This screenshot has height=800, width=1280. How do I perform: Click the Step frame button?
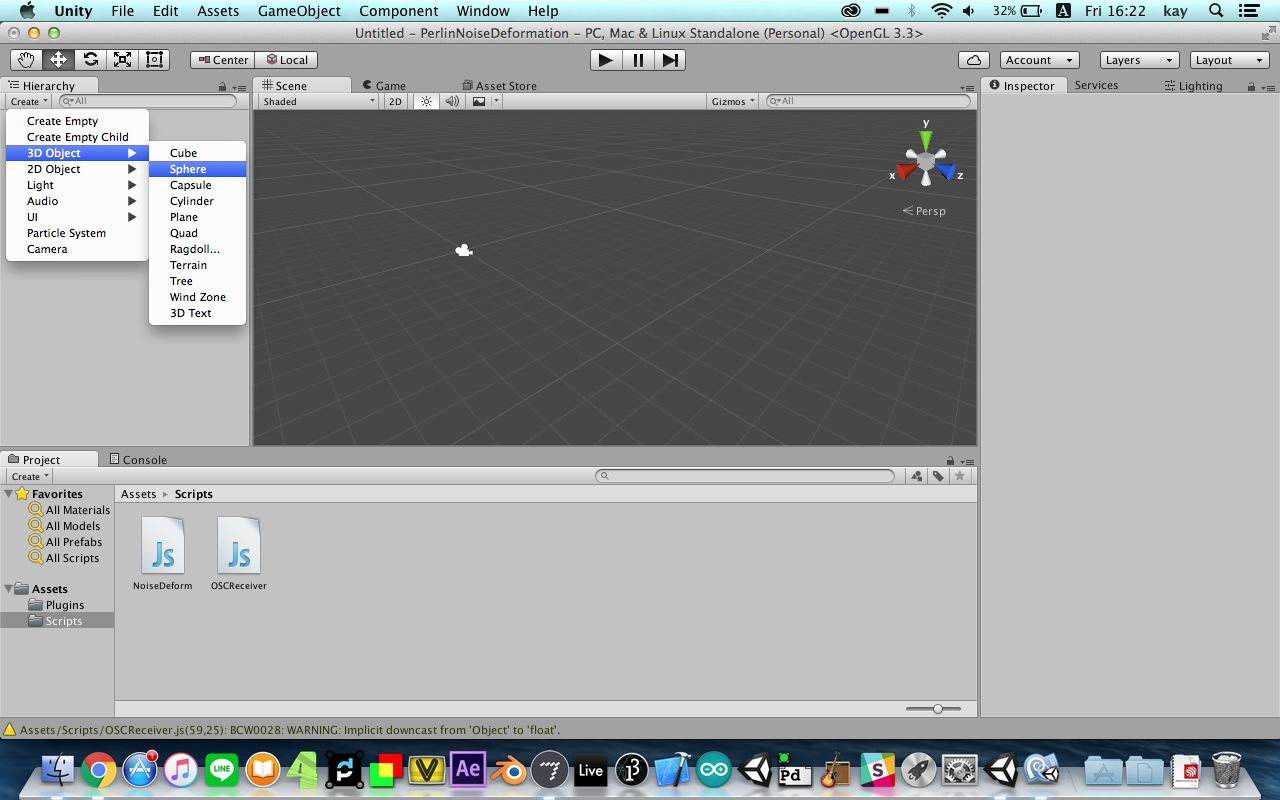[x=670, y=60]
